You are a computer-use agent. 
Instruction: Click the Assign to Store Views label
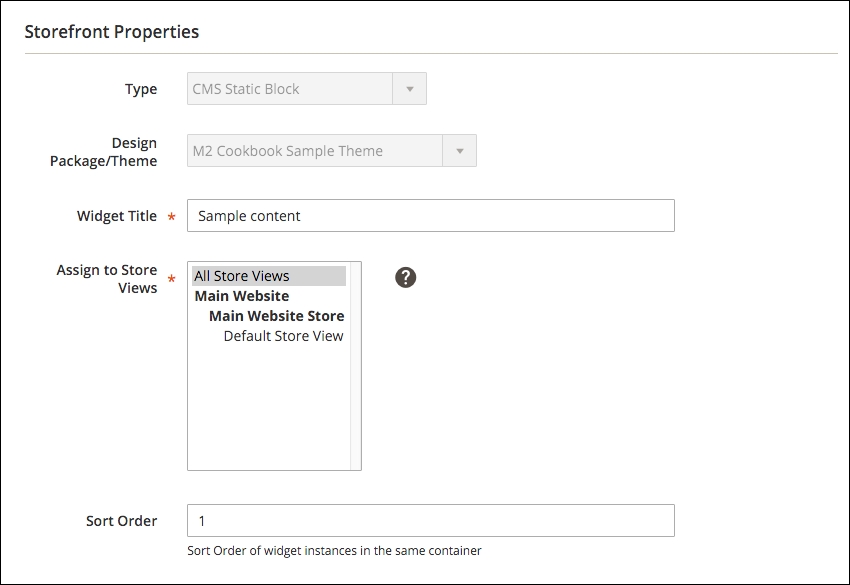[107, 279]
